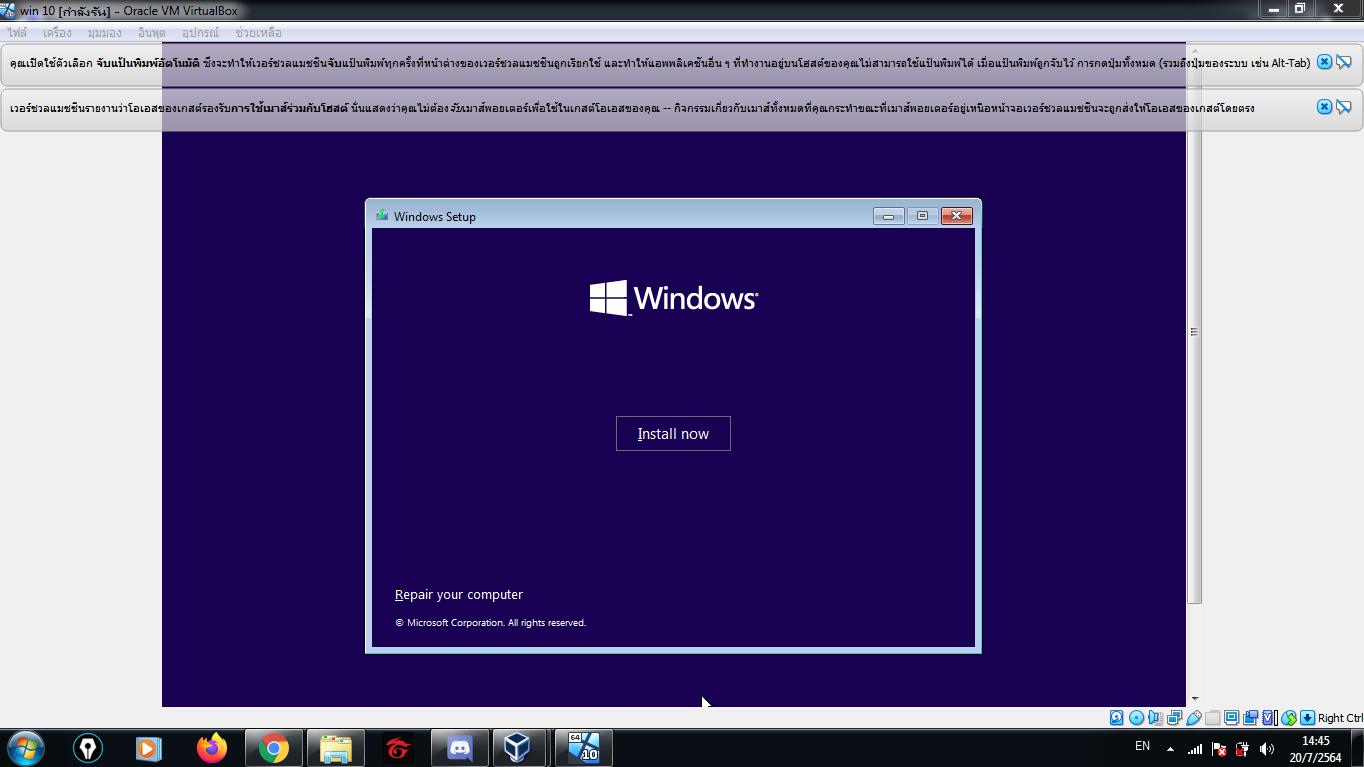Open VirtualBox Manager from the taskbar
Image resolution: width=1364 pixels, height=767 pixels.
point(517,748)
